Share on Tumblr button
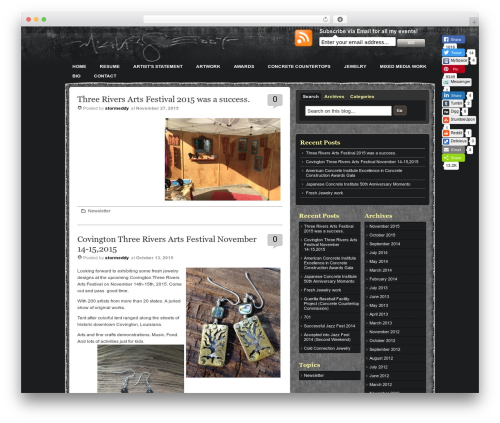The width and height of the screenshot is (500, 423). click(x=453, y=104)
